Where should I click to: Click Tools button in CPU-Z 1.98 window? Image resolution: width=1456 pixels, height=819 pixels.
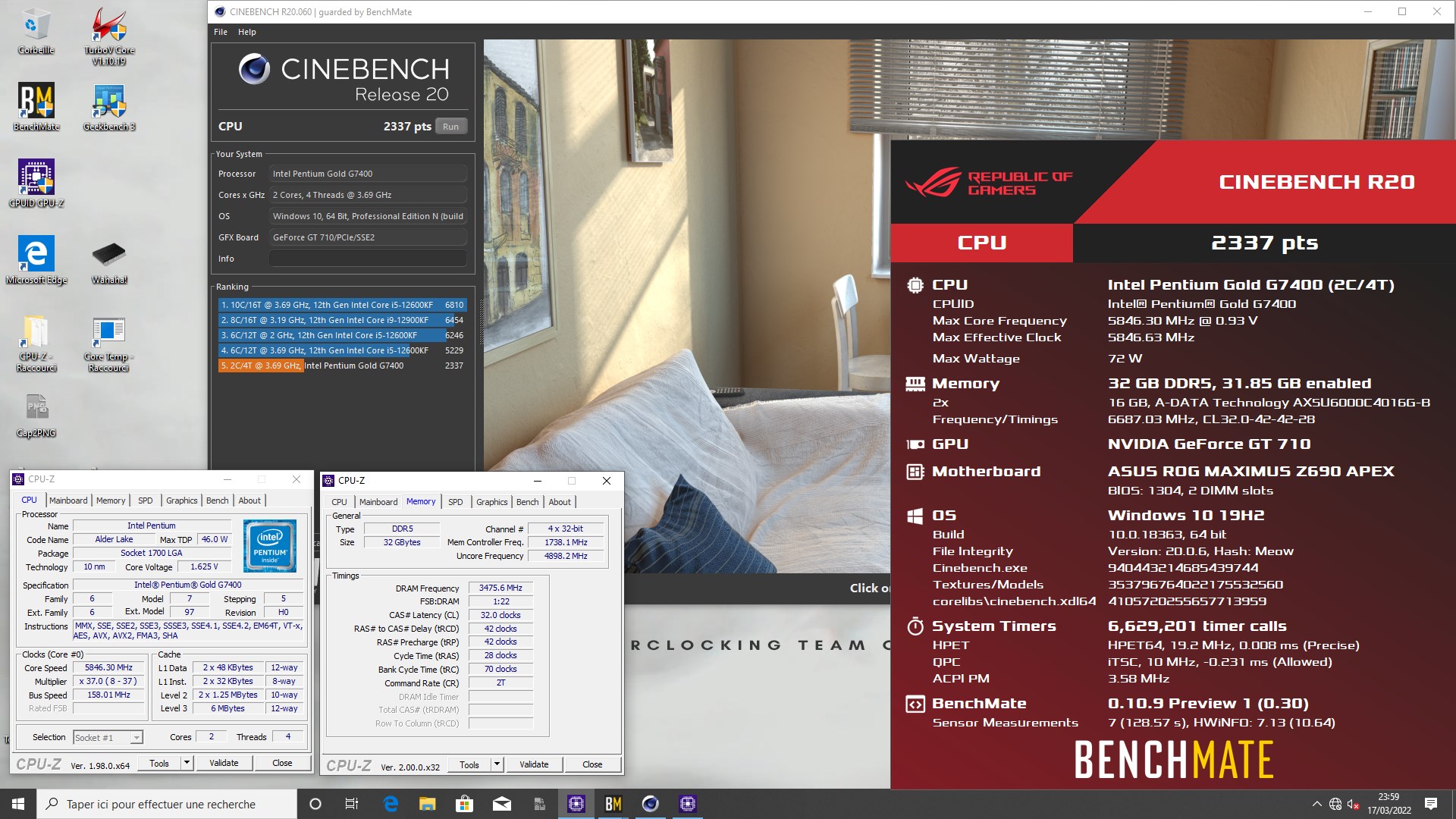[159, 763]
